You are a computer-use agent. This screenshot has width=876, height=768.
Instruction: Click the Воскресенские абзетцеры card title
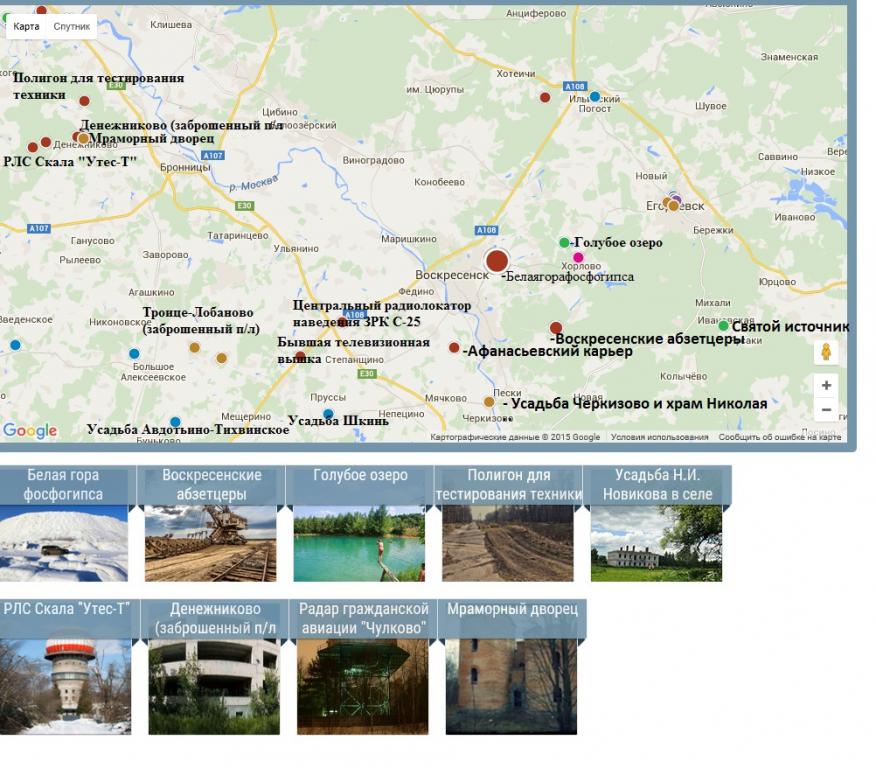212,484
